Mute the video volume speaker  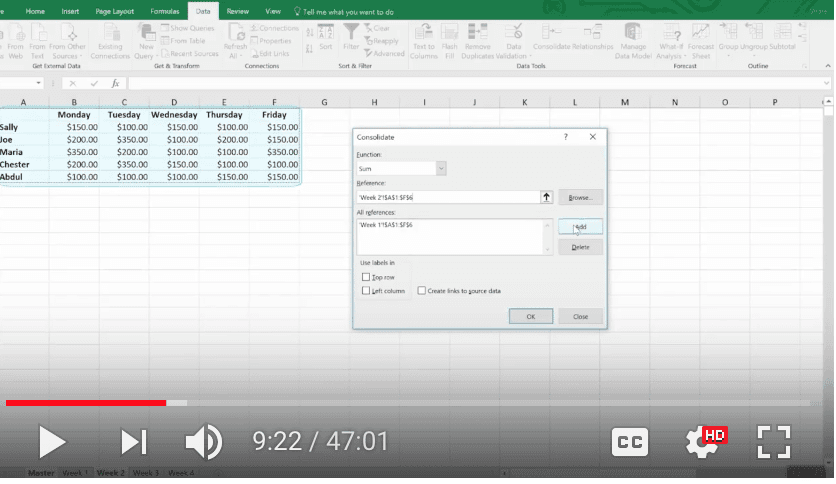203,441
